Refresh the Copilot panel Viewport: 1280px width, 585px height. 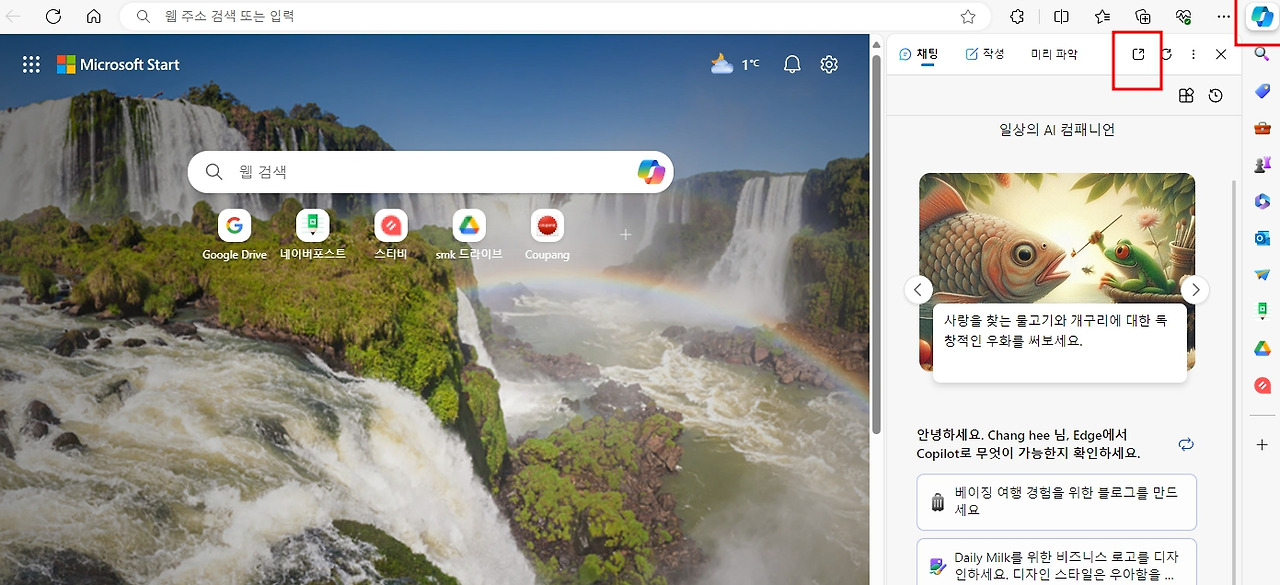coord(1166,54)
